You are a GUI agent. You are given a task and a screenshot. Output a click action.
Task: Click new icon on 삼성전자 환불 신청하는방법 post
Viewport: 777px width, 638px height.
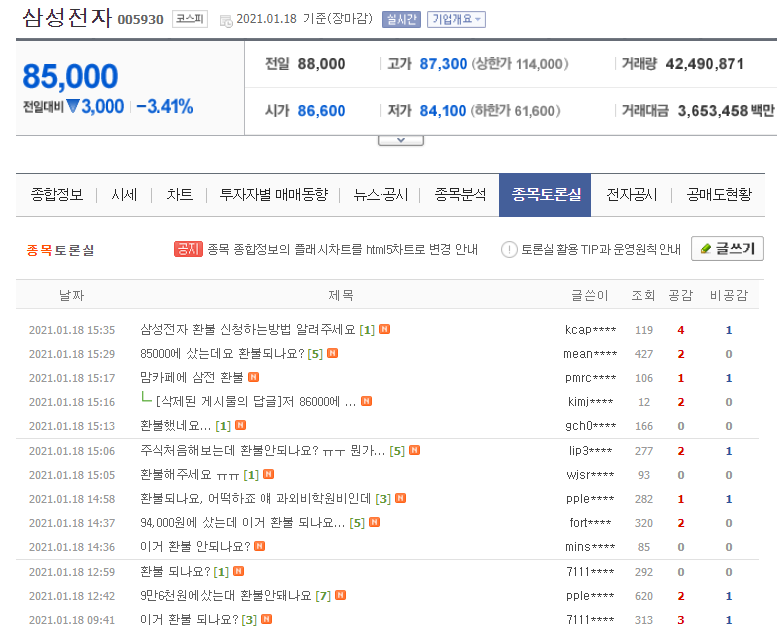[x=385, y=329]
